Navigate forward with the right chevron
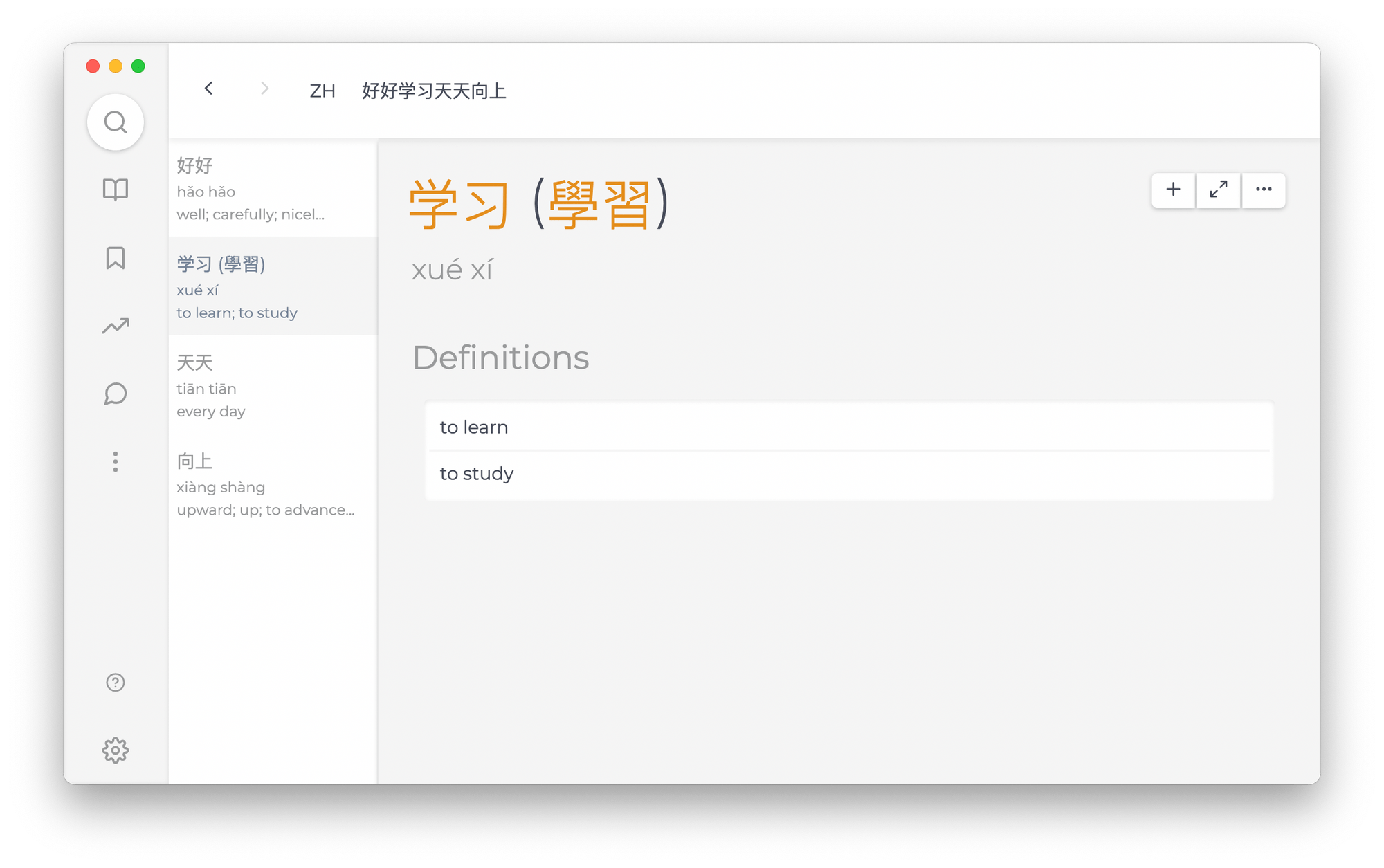Viewport: 1384px width, 868px height. tap(264, 89)
